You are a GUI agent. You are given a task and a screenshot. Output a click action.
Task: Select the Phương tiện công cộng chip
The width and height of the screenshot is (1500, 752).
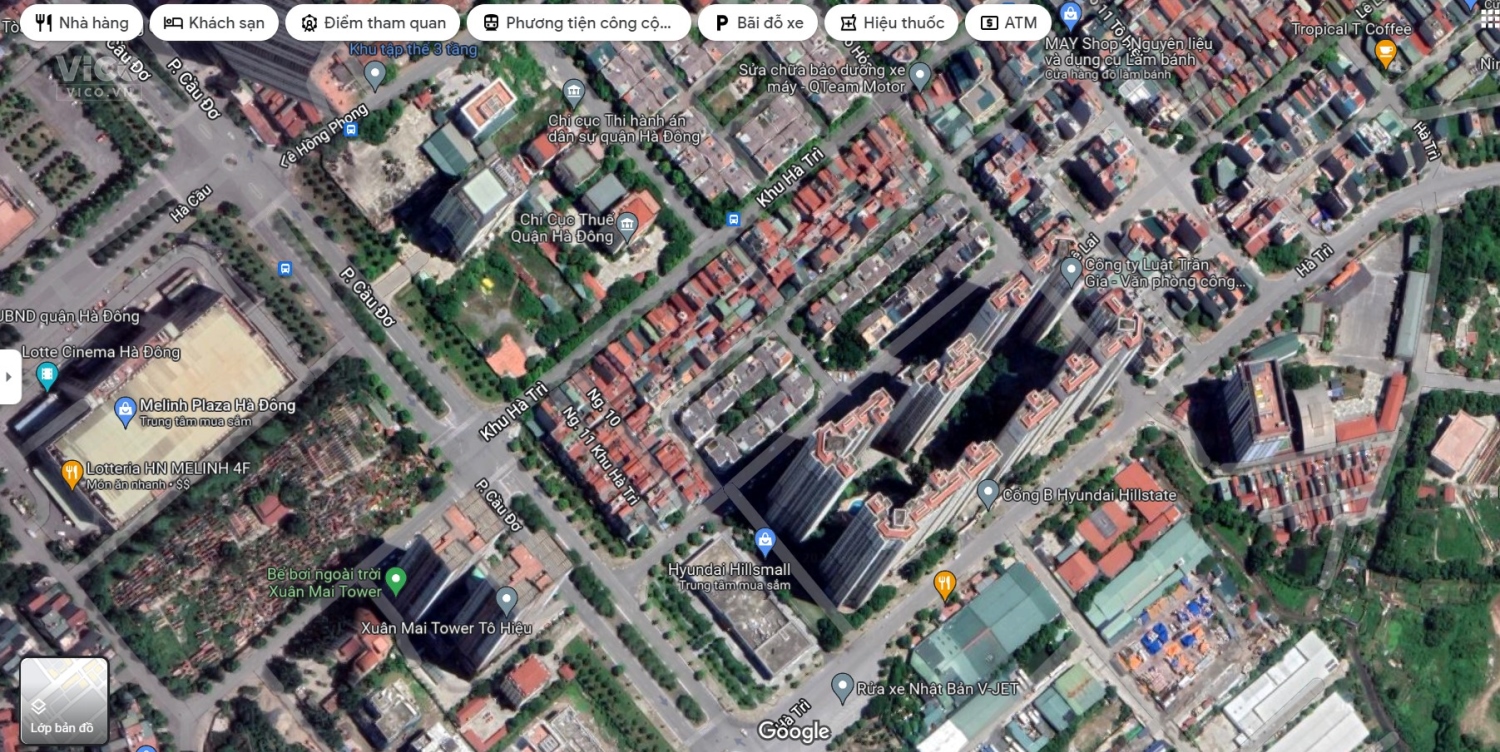578,23
